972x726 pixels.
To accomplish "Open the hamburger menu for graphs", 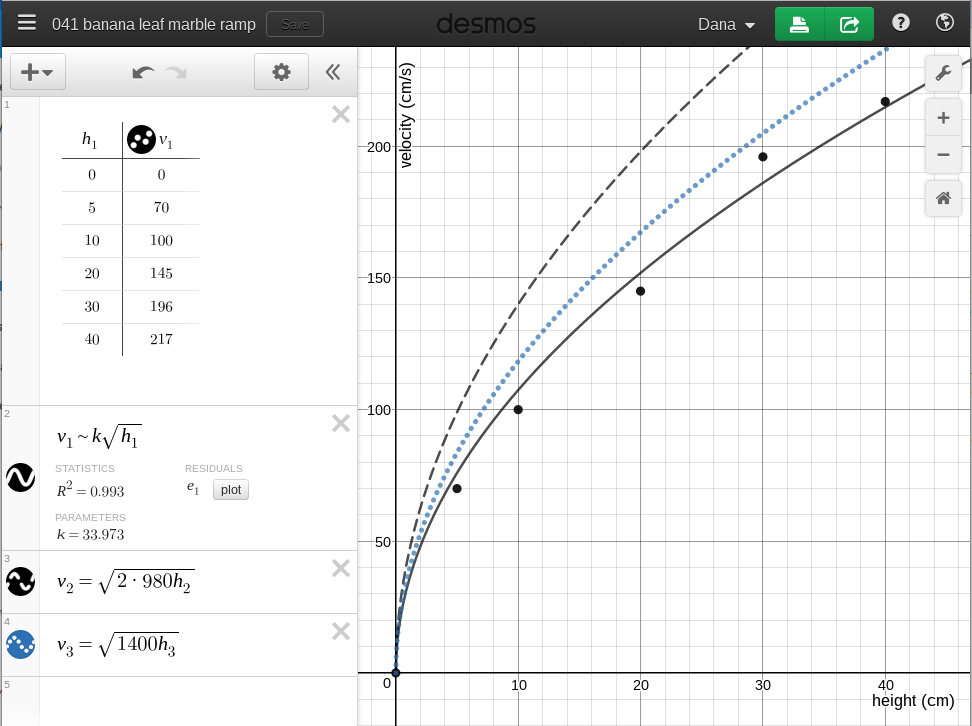I will 27,23.
